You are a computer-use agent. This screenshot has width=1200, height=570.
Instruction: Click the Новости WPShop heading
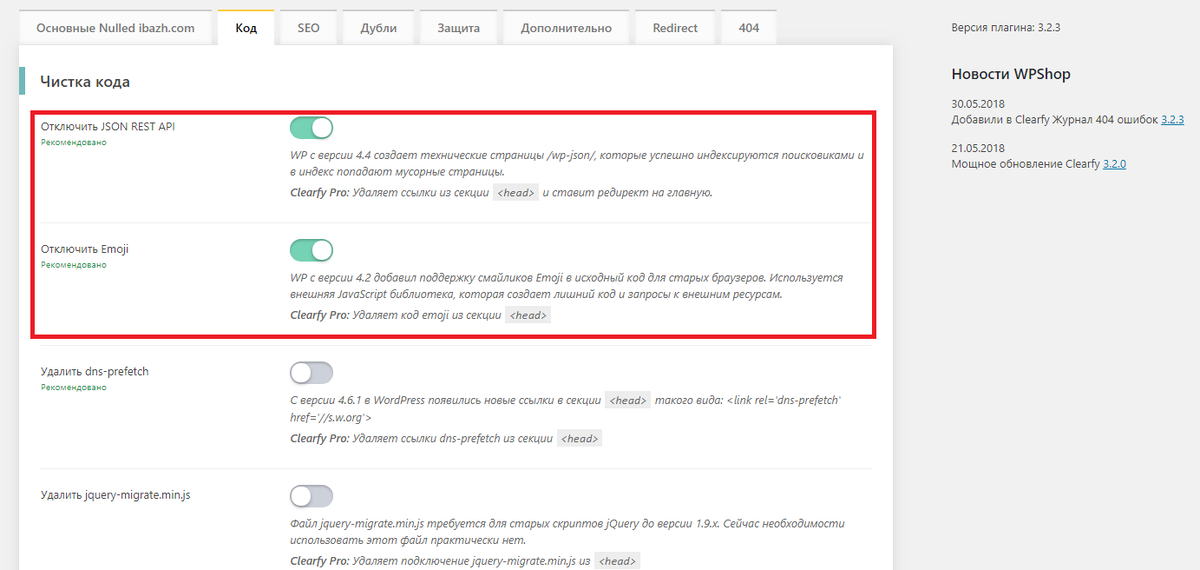1011,74
